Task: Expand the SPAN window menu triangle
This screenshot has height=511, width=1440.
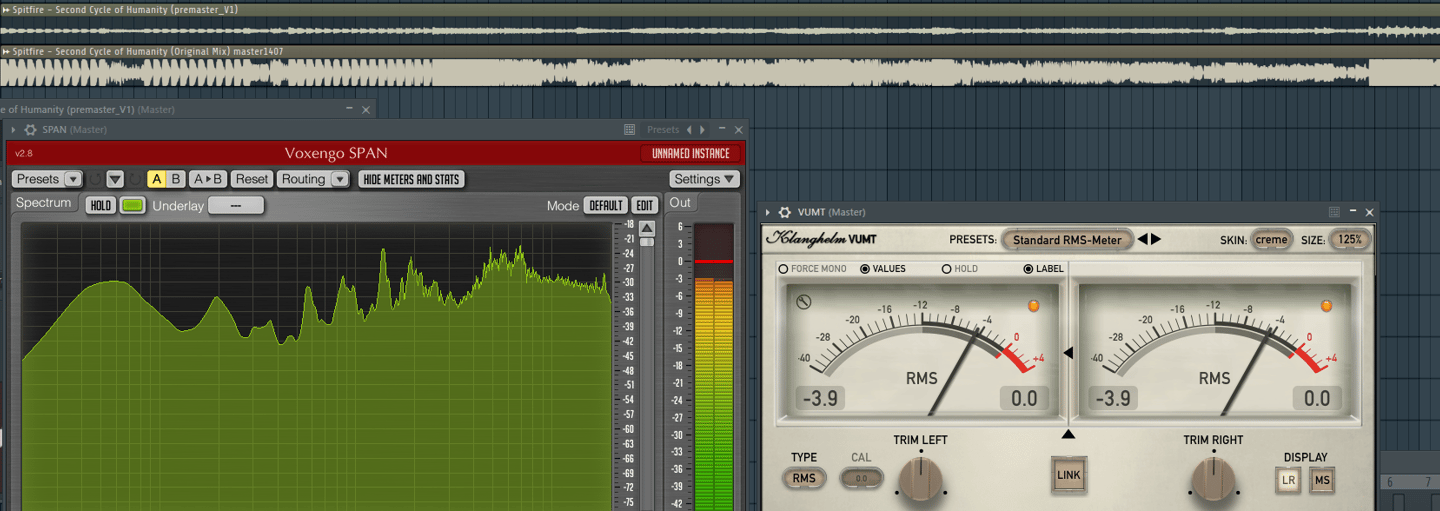Action: pos(12,130)
